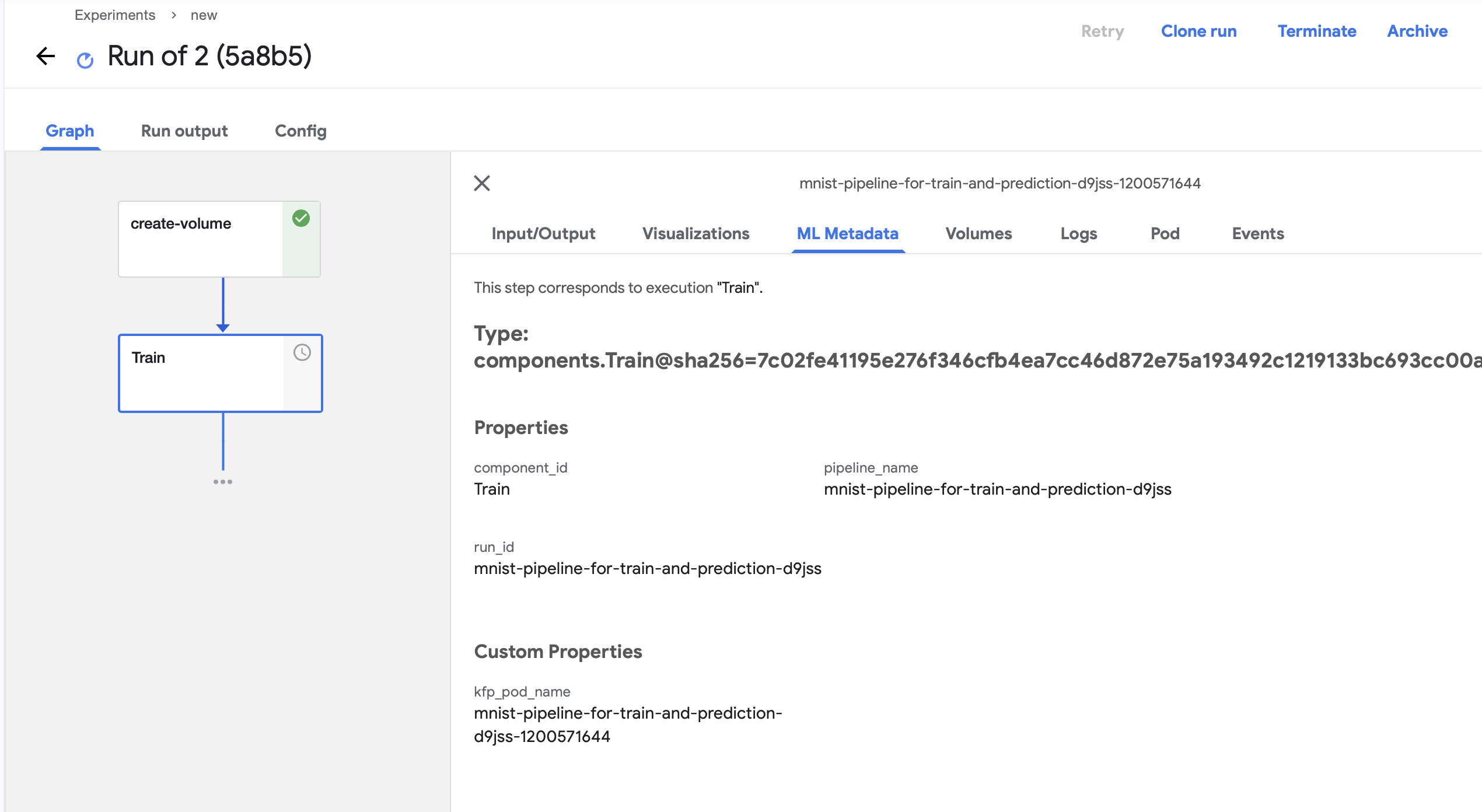Click the Custom Properties heading
Screen dimensions: 1482x812
click(x=558, y=652)
